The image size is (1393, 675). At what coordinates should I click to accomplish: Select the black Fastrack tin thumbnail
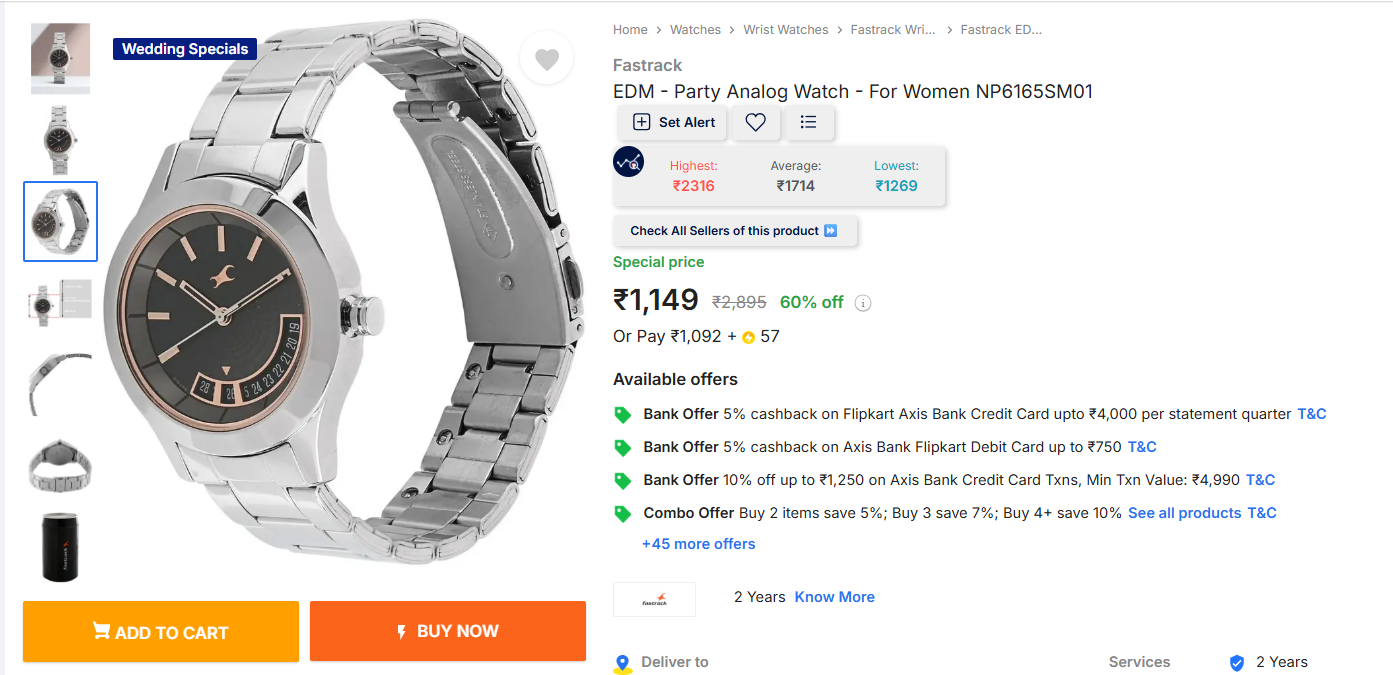60,546
